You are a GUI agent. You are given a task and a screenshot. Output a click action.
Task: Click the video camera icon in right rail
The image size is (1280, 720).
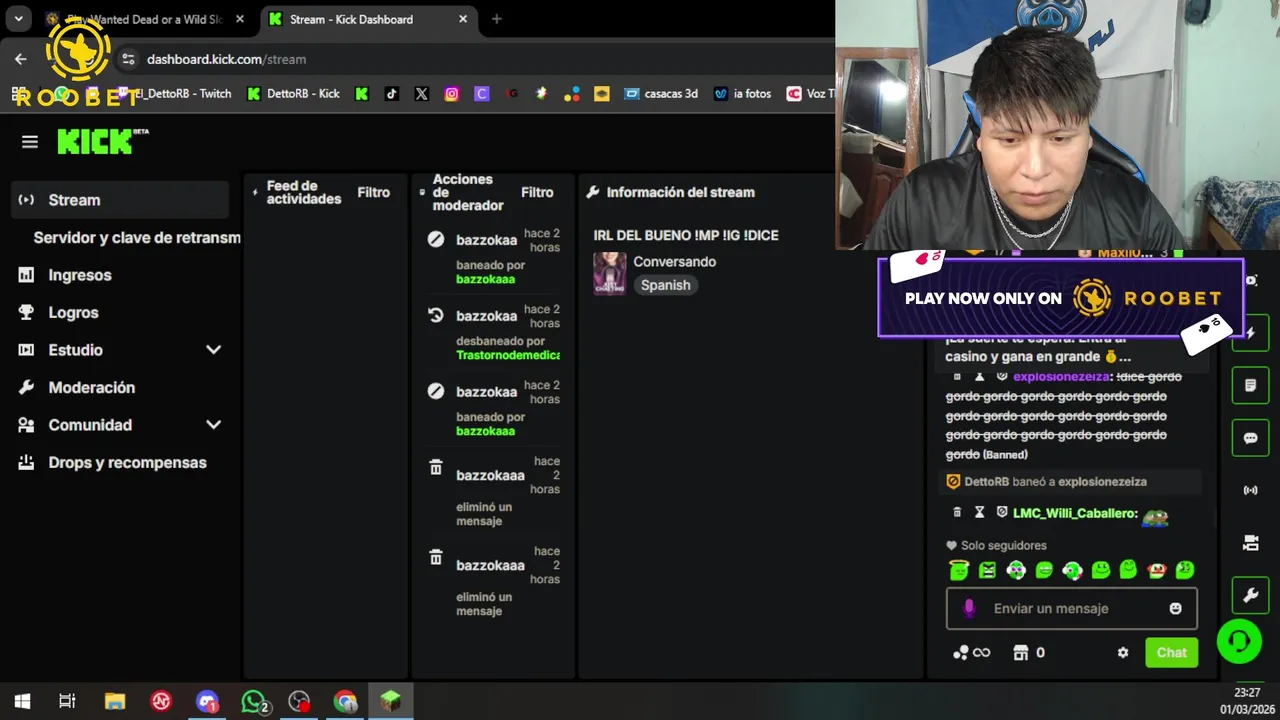coord(1250,543)
